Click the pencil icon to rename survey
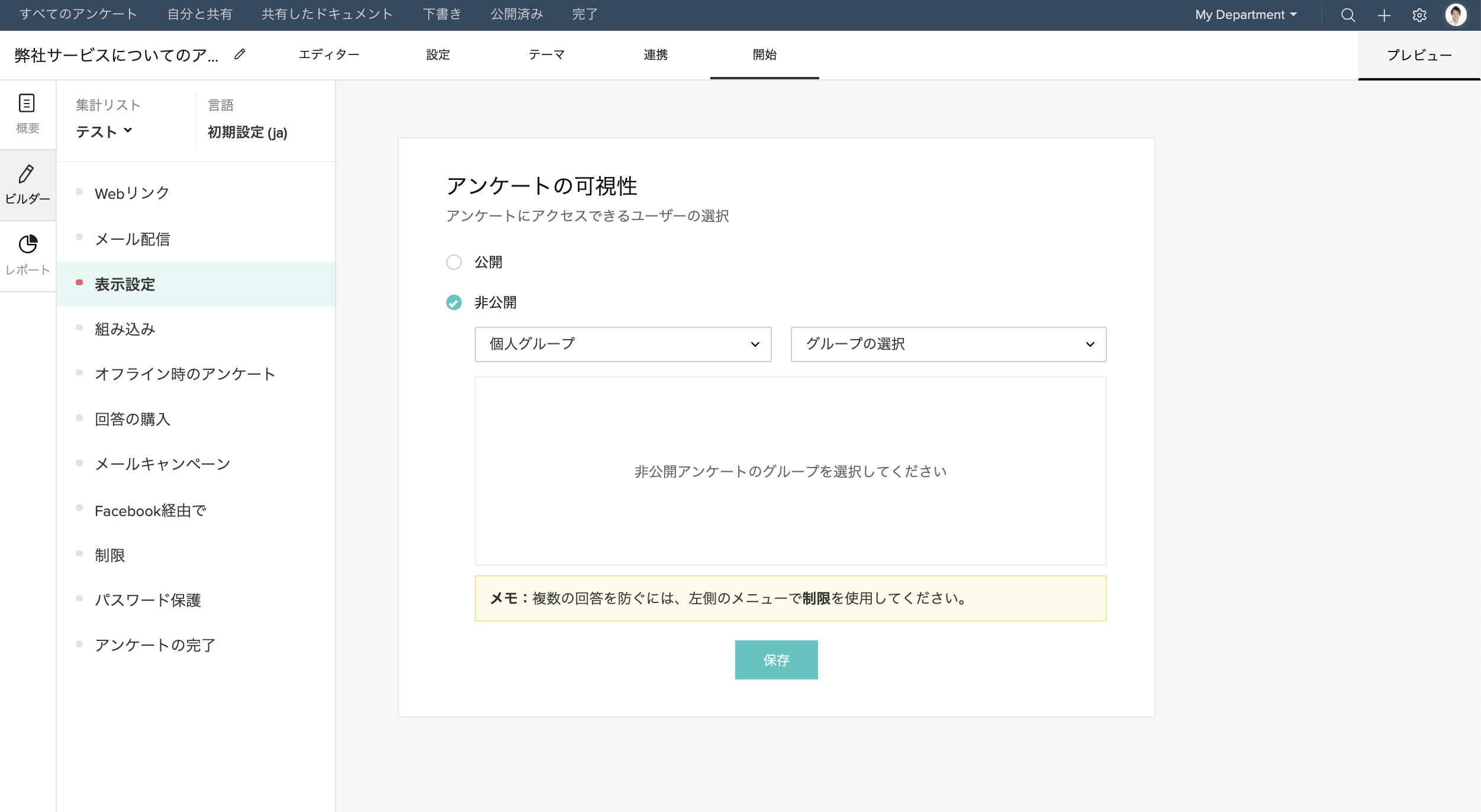 (x=240, y=54)
